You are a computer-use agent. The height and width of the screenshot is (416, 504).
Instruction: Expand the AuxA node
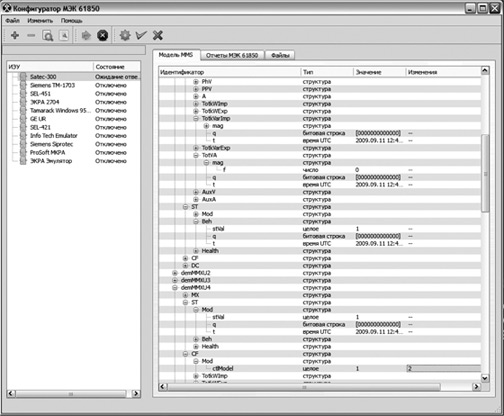196,199
